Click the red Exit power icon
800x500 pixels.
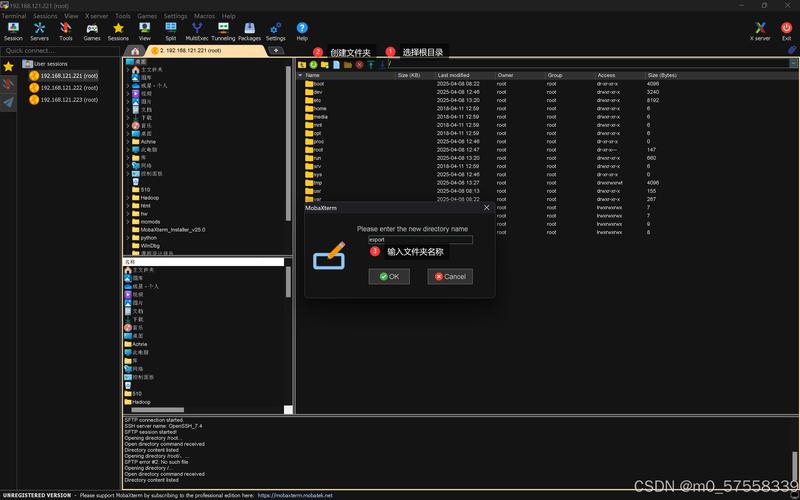[786, 31]
